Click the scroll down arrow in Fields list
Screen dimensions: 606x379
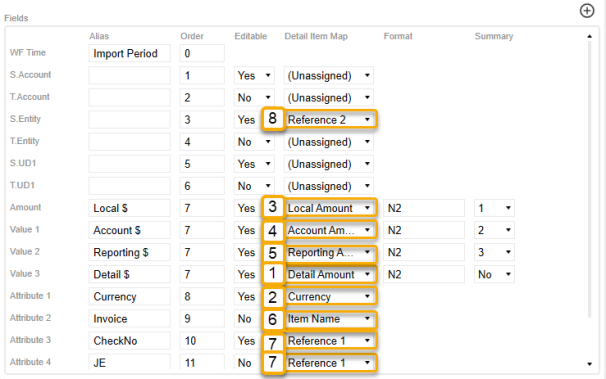click(x=589, y=364)
